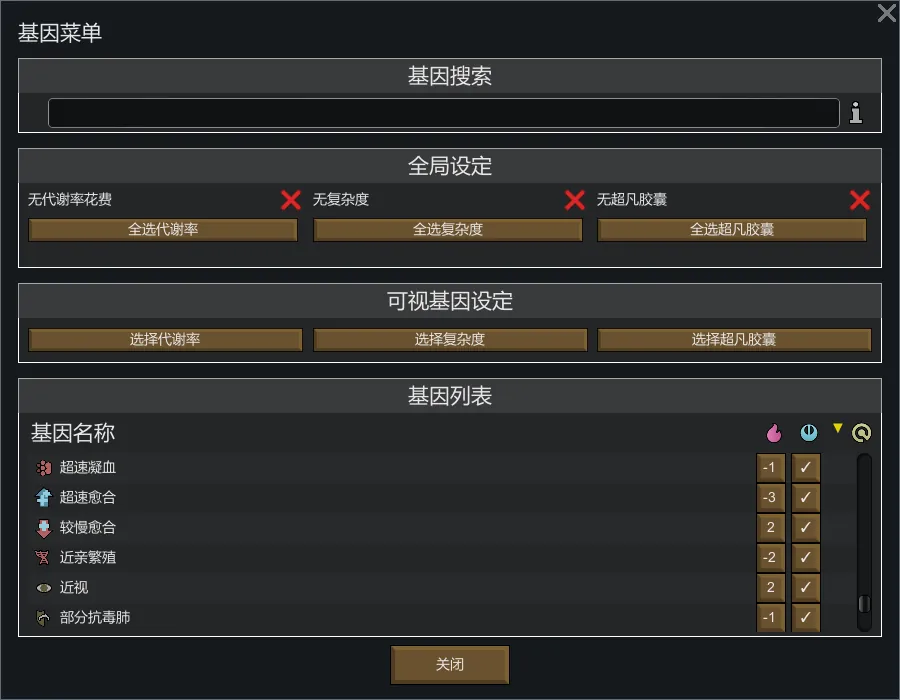900x700 pixels.
Task: Click the 超速愈合 blue arrow icon
Action: (43, 497)
